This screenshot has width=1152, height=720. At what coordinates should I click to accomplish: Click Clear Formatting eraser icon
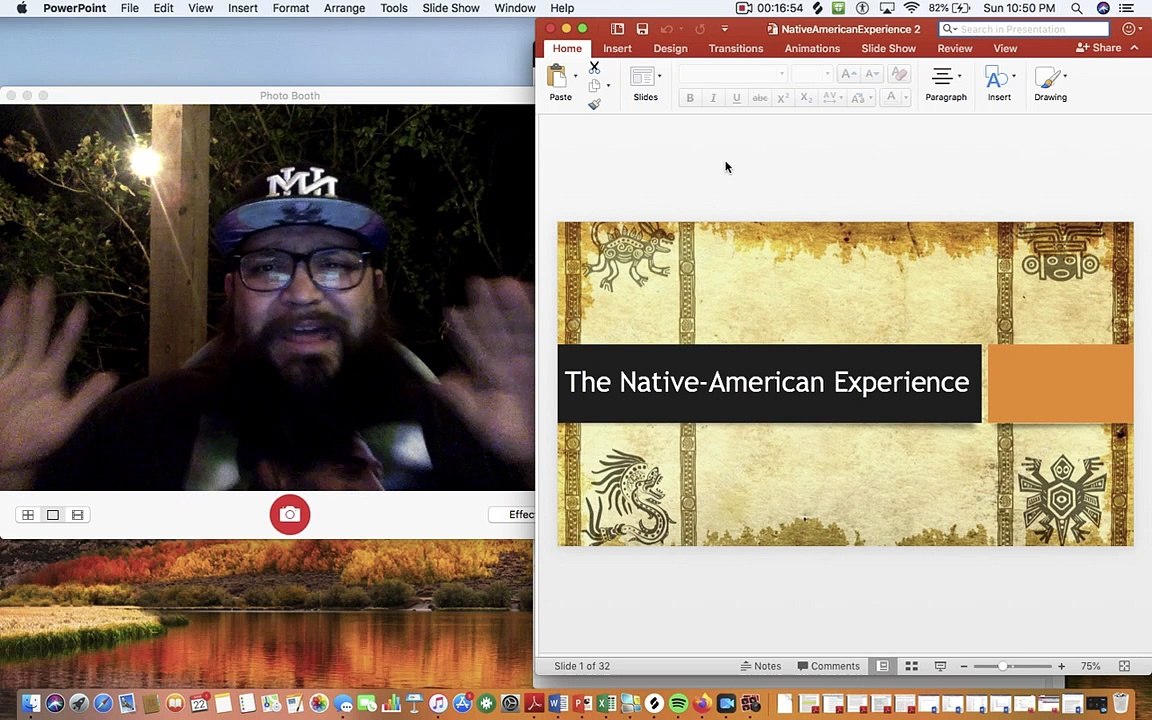pos(899,73)
